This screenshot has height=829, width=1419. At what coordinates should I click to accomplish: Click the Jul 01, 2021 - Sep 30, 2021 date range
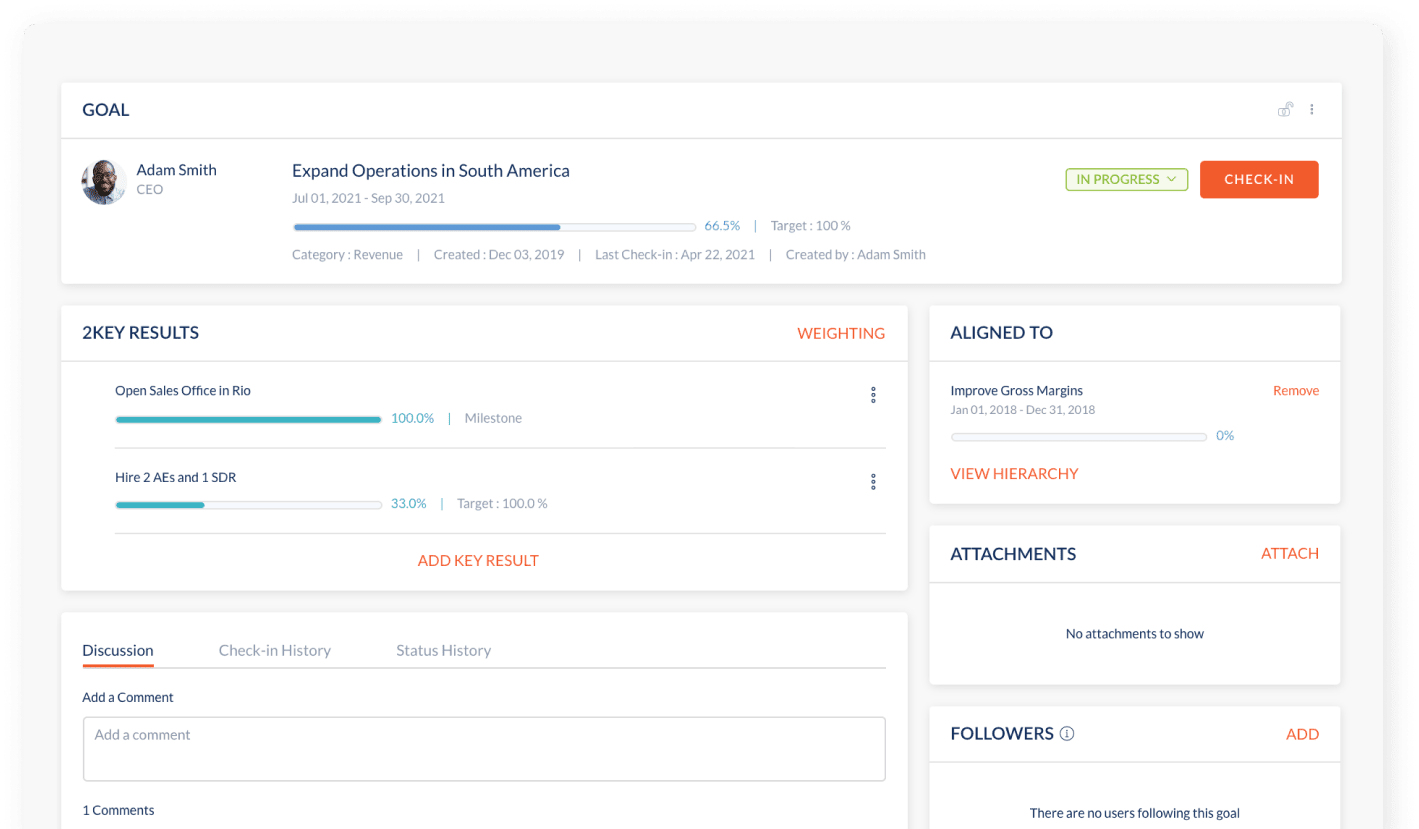coord(368,198)
